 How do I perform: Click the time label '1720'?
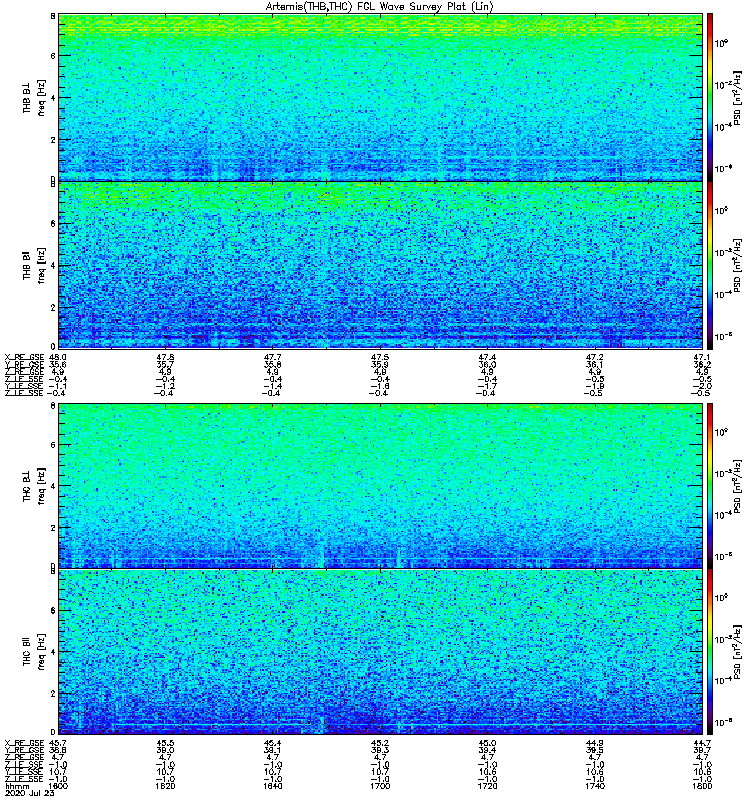487,786
